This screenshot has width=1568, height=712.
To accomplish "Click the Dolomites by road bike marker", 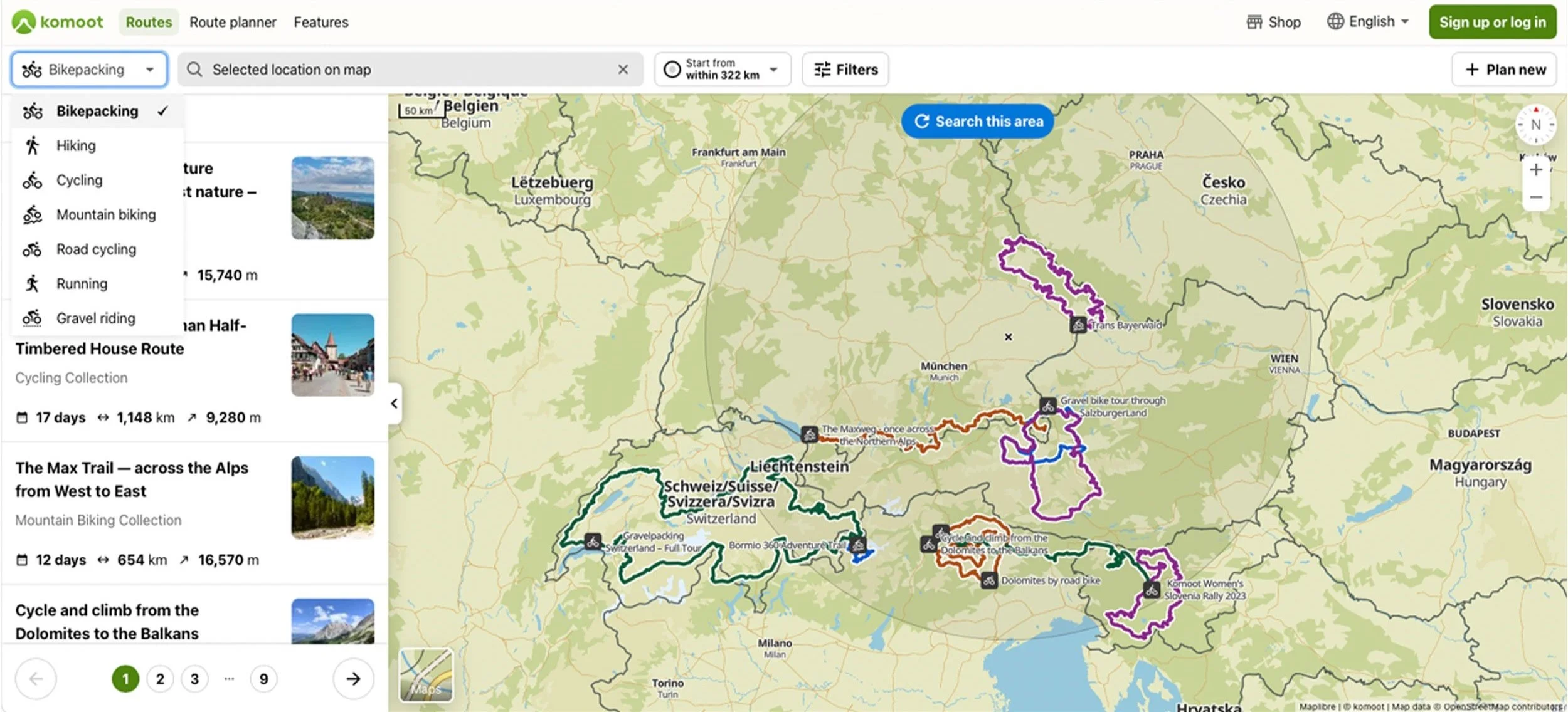I will pos(989,580).
